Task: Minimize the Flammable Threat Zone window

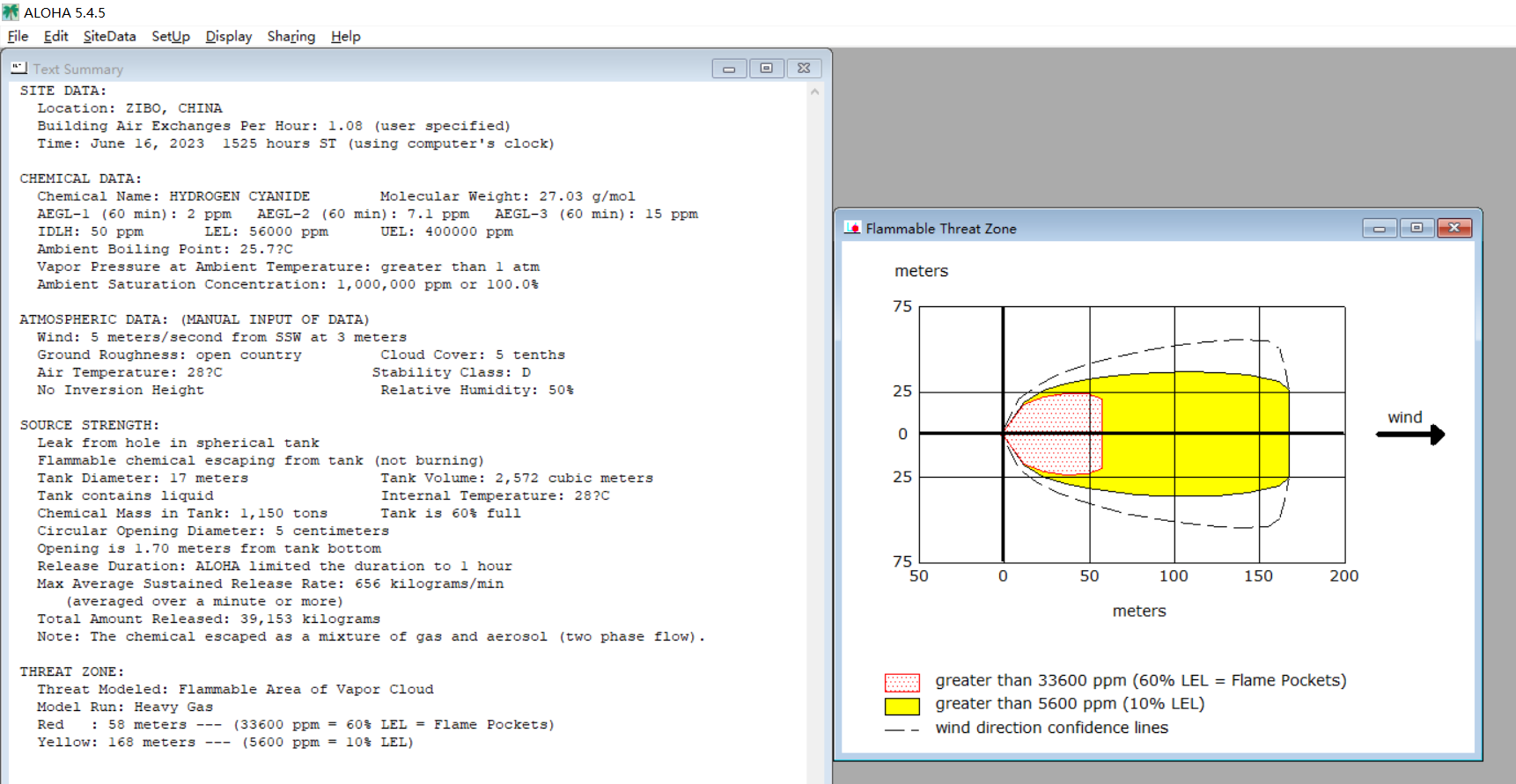Action: click(x=1380, y=229)
